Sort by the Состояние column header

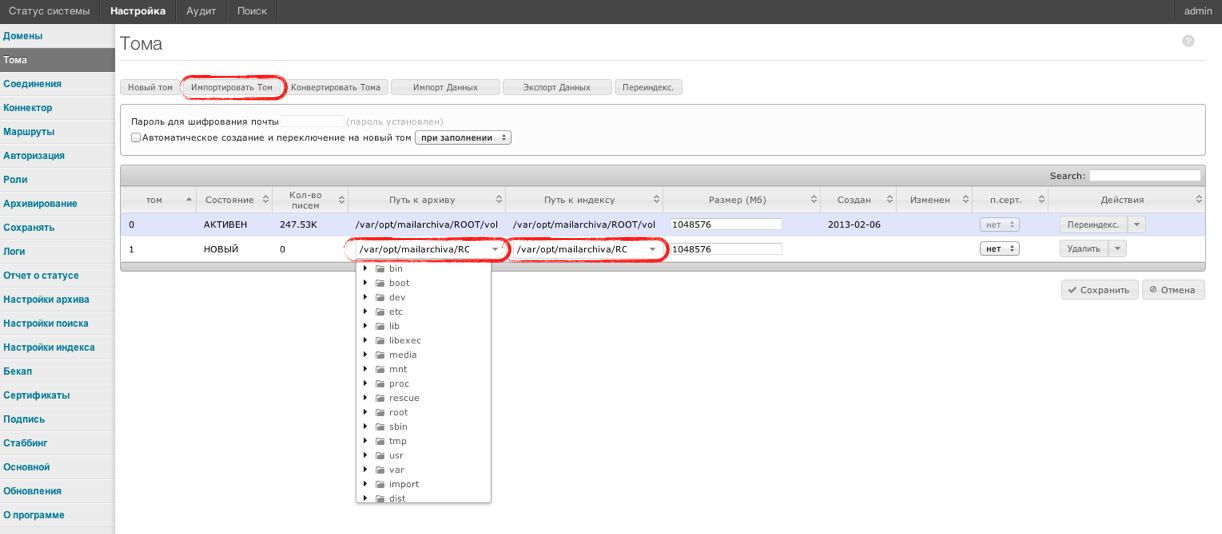pos(234,200)
